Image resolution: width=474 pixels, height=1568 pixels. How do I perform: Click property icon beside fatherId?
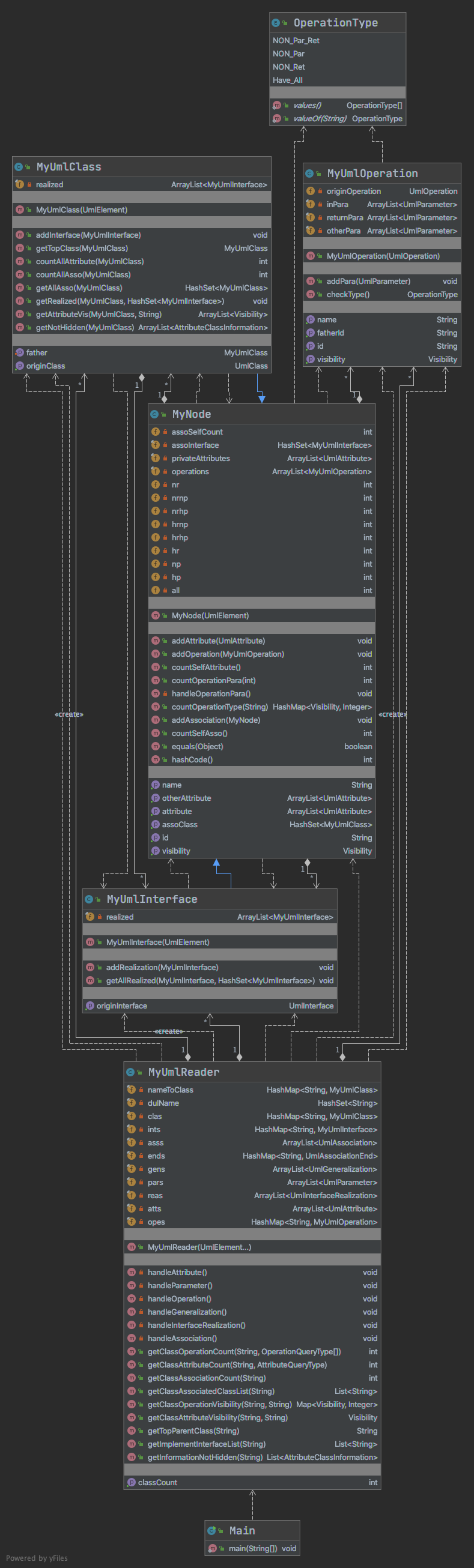(x=310, y=333)
